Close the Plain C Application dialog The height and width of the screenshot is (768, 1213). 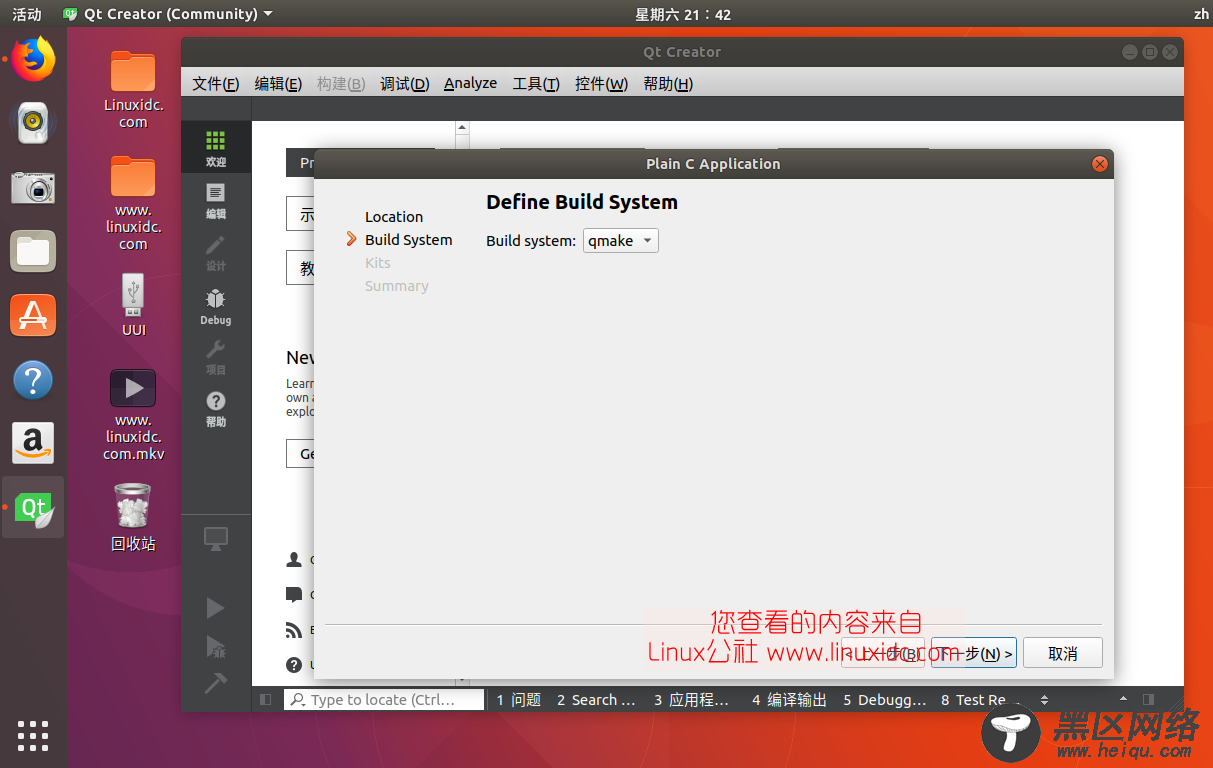pyautogui.click(x=1100, y=164)
